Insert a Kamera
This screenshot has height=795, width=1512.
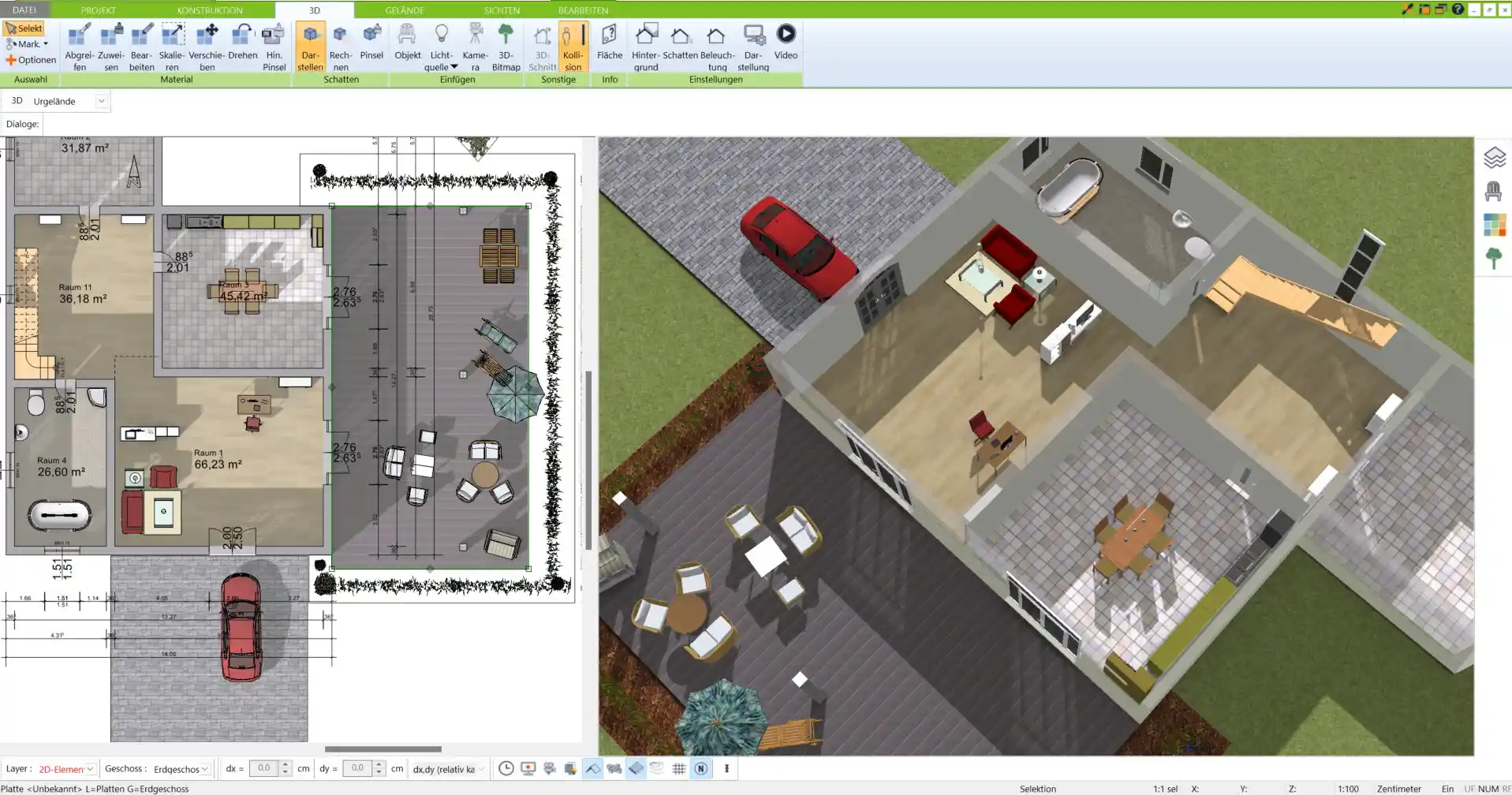pyautogui.click(x=475, y=47)
